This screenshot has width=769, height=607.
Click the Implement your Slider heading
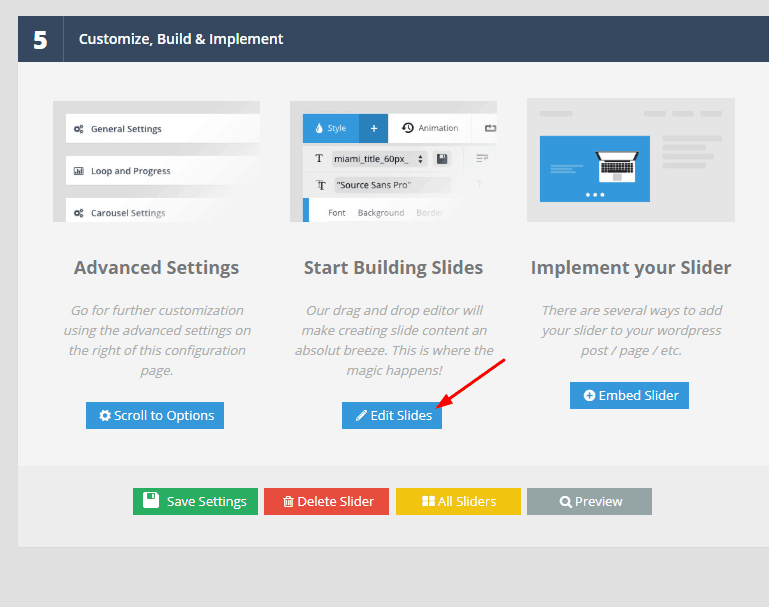tap(631, 268)
